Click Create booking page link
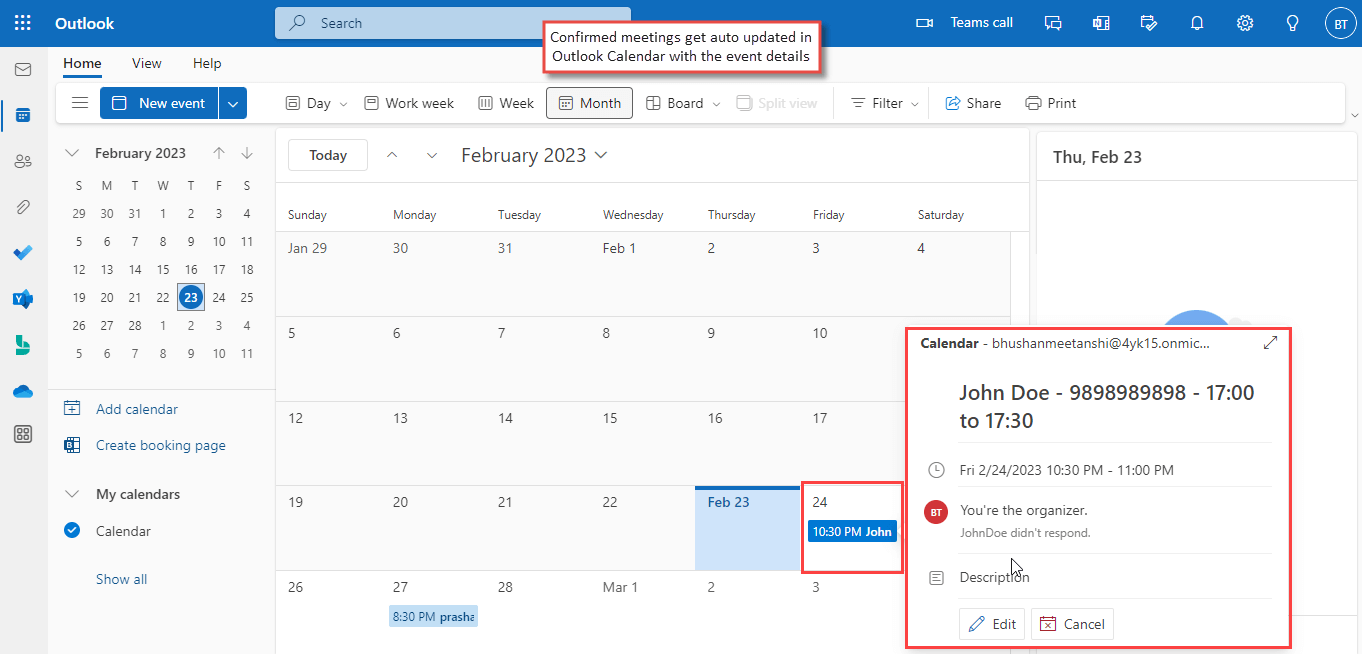 tap(161, 446)
